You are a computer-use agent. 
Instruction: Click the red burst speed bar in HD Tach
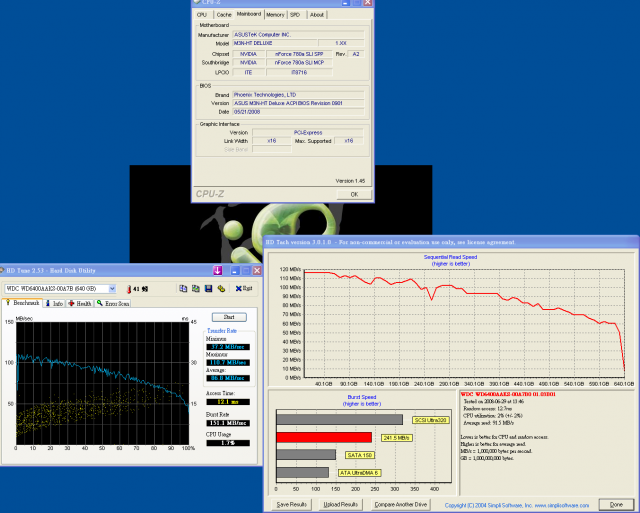(324, 437)
